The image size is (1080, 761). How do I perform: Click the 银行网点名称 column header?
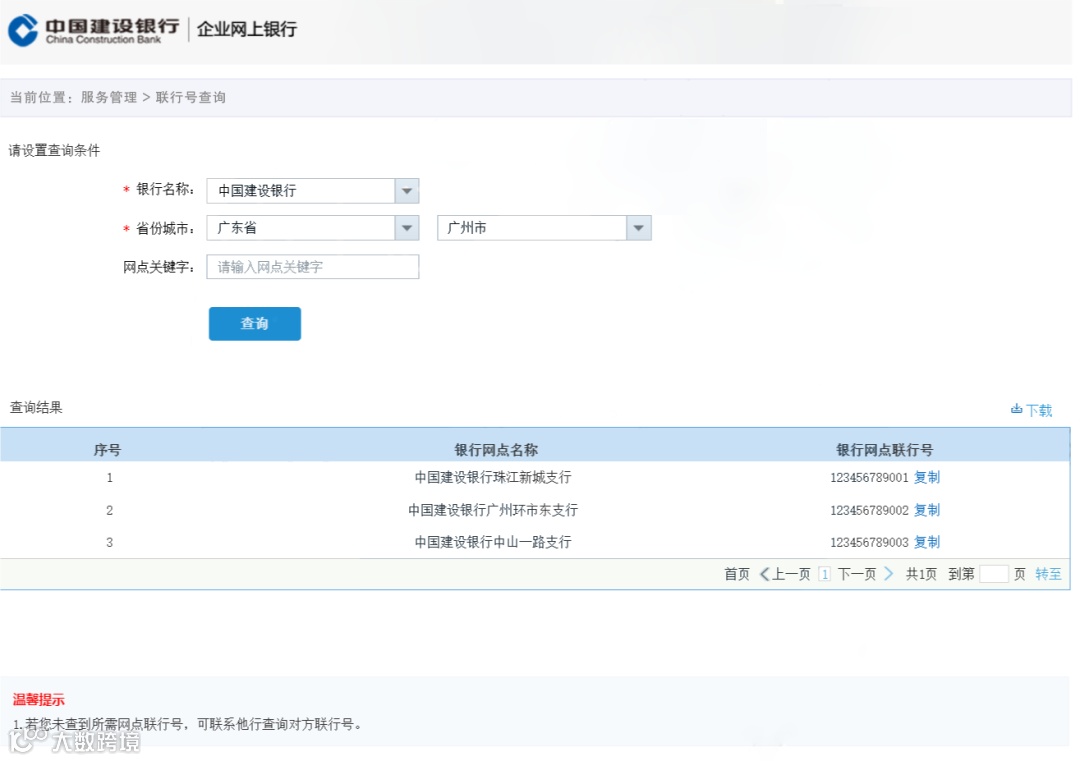click(496, 450)
